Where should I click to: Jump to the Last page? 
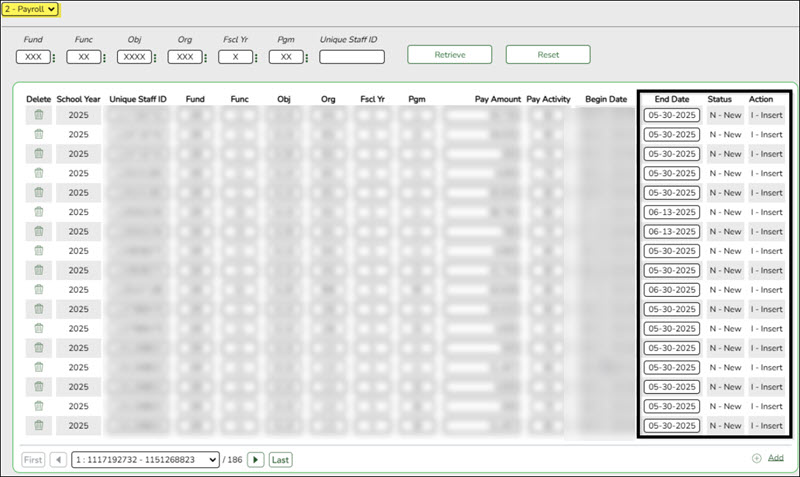coord(281,459)
